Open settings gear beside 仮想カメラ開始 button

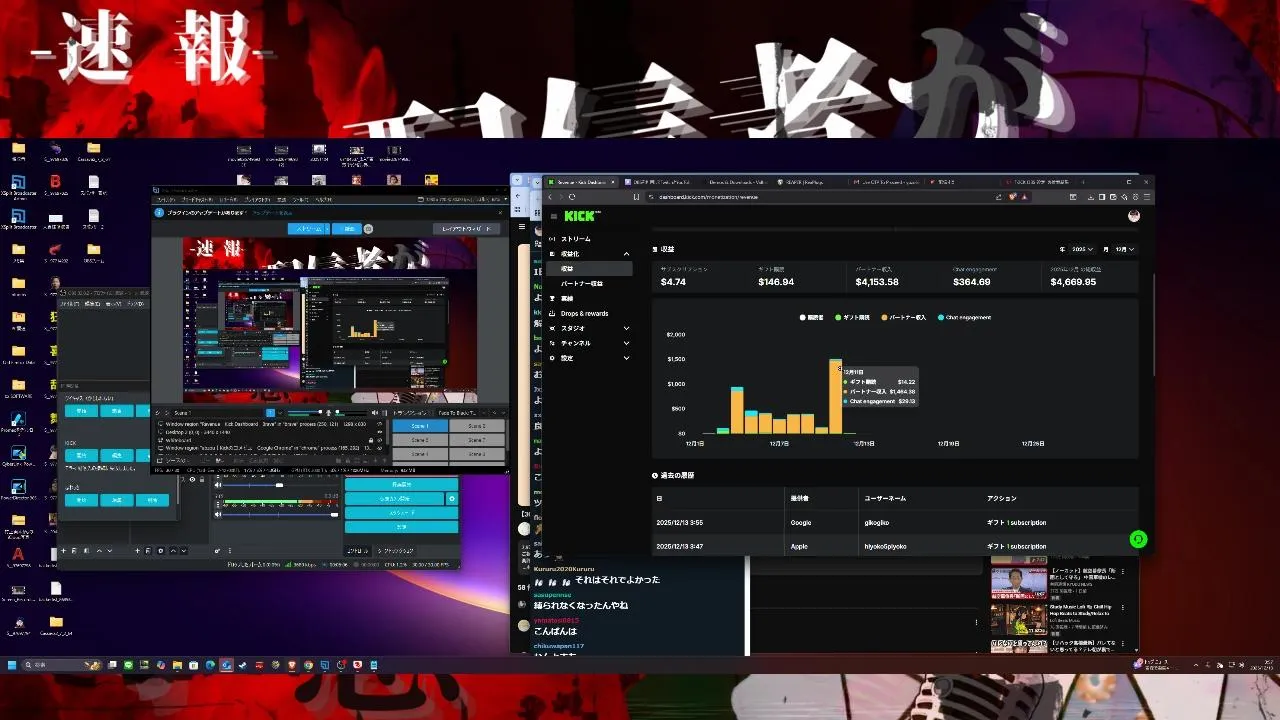click(x=452, y=498)
